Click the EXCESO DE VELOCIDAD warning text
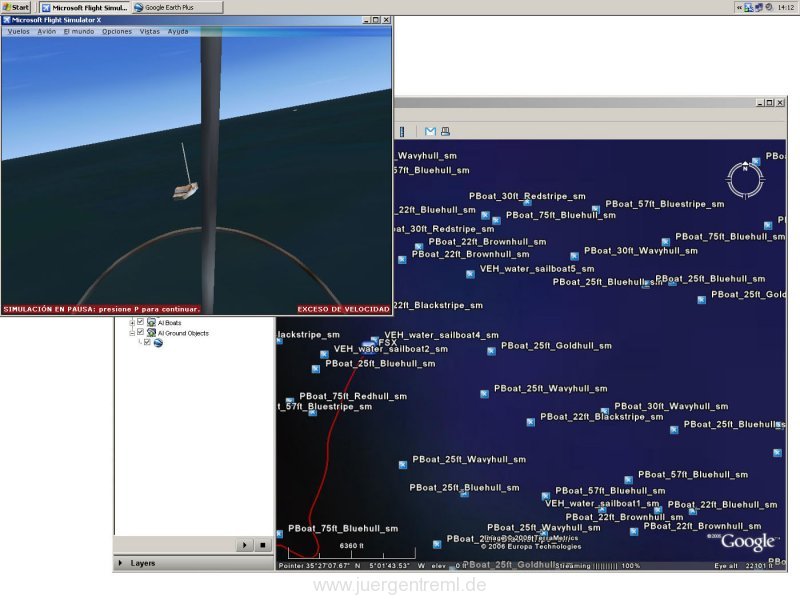This screenshot has width=800, height=600. 343,309
